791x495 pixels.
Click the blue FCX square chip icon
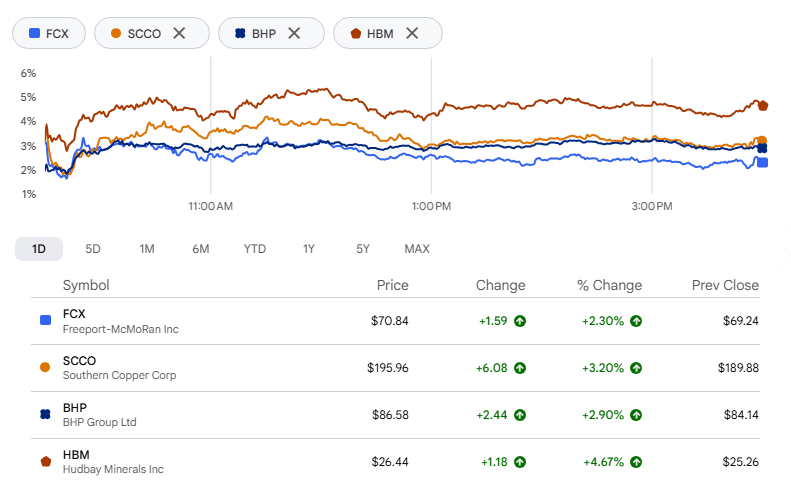point(34,33)
